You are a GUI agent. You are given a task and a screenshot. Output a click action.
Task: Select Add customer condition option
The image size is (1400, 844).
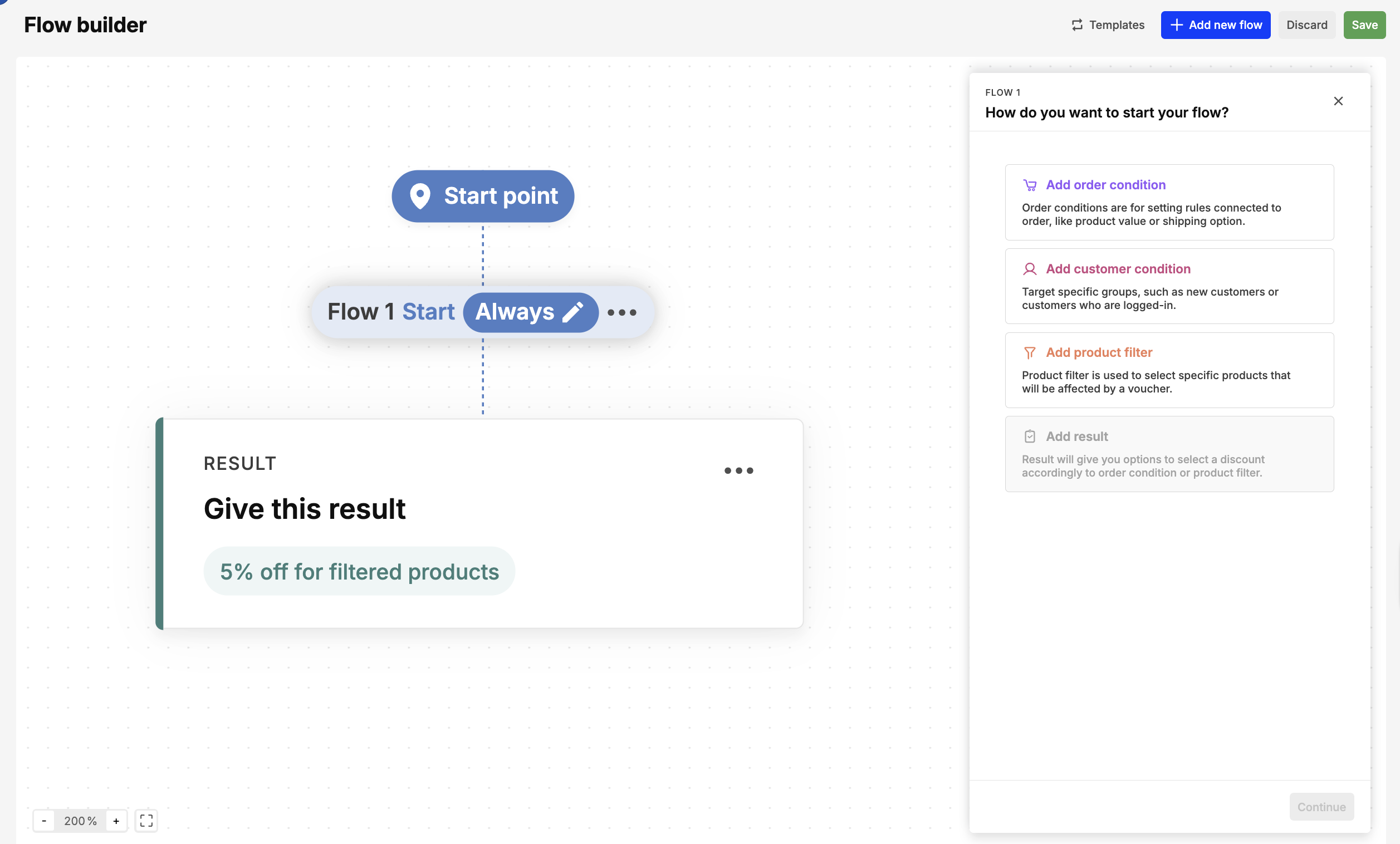(1169, 286)
